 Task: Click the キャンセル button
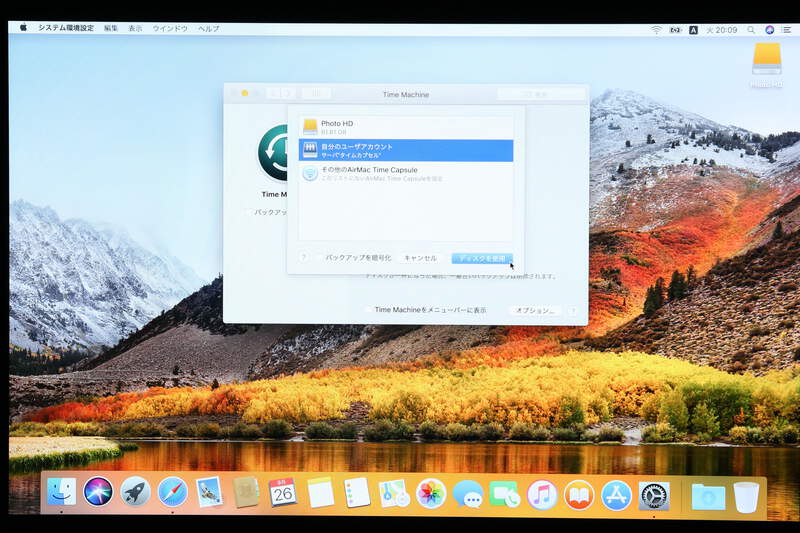coord(420,258)
